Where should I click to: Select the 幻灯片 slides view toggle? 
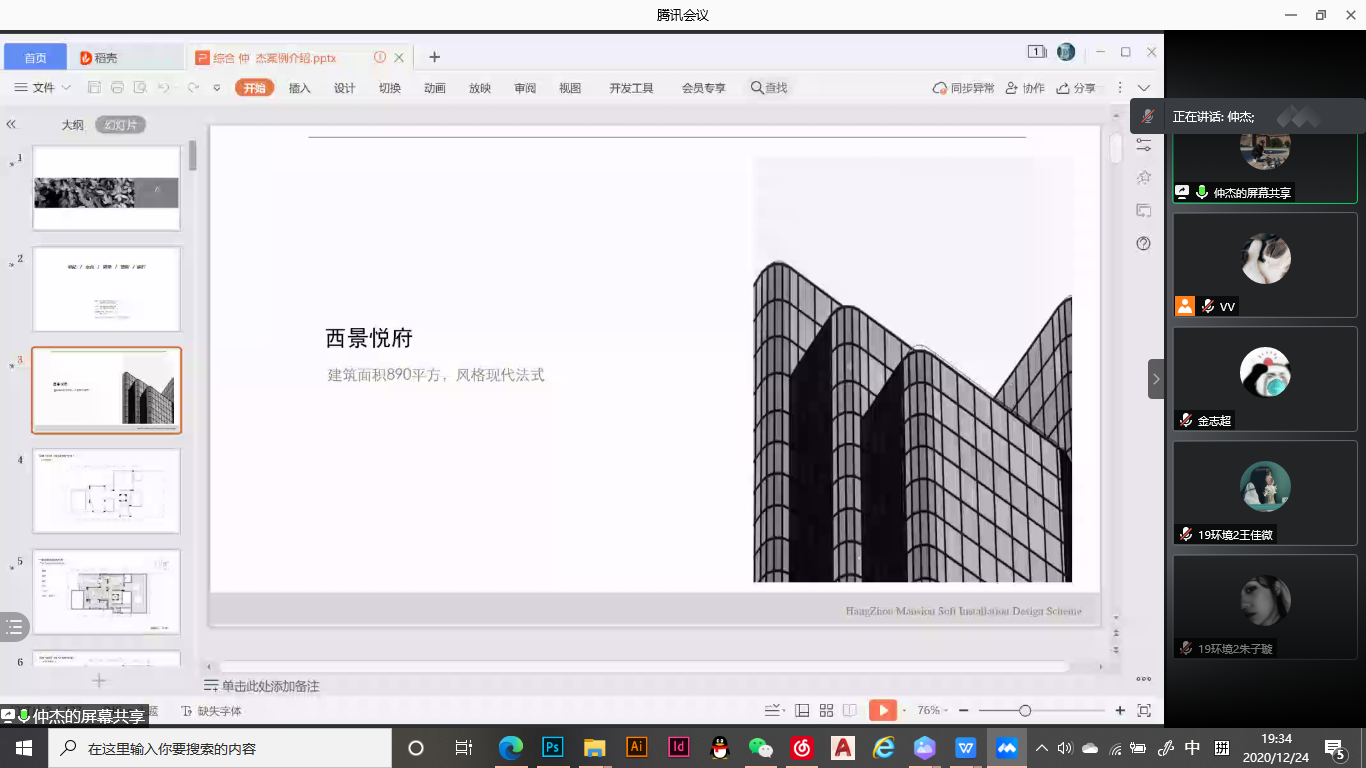[x=121, y=125]
